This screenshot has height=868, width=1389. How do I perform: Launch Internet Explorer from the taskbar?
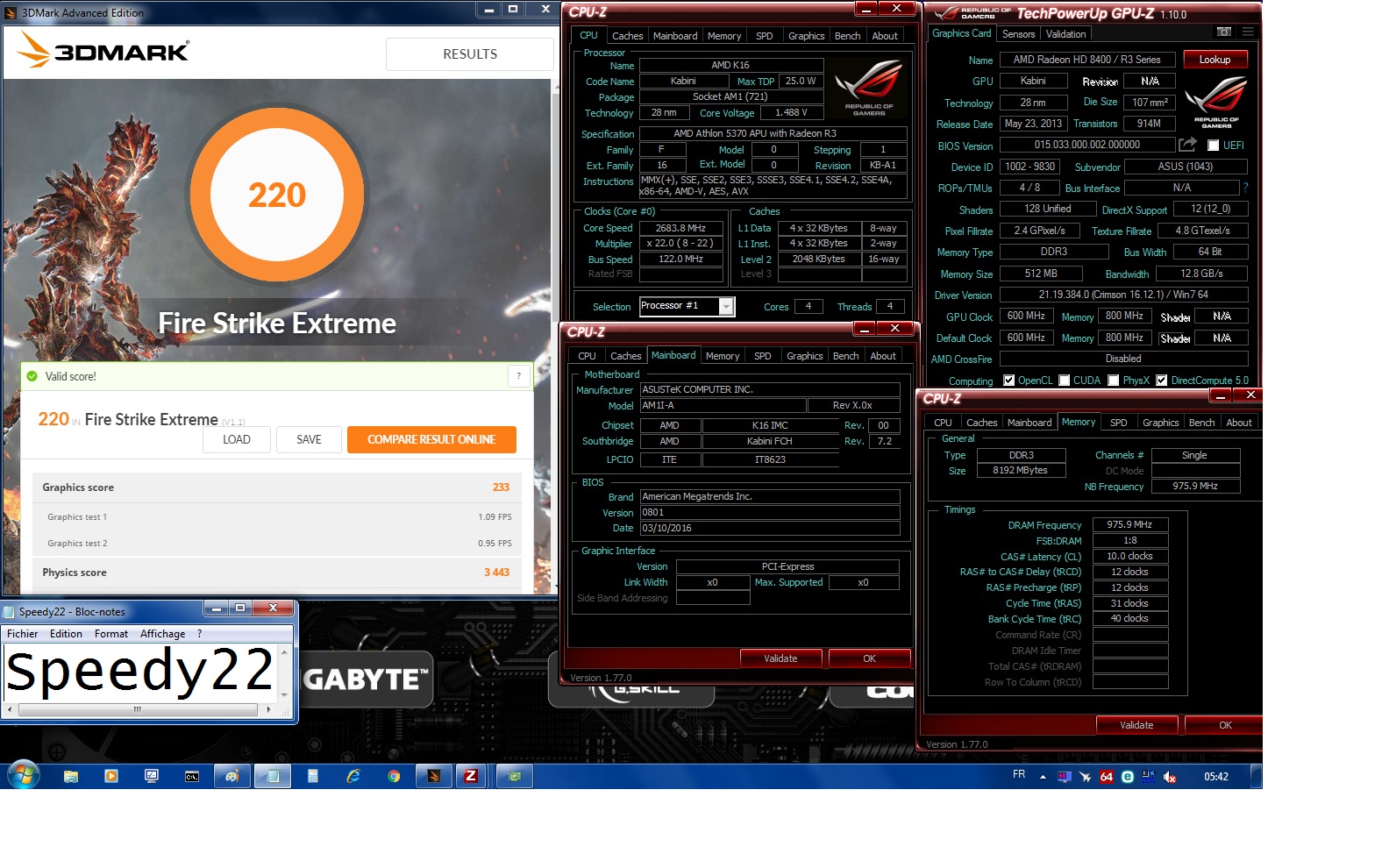(353, 776)
